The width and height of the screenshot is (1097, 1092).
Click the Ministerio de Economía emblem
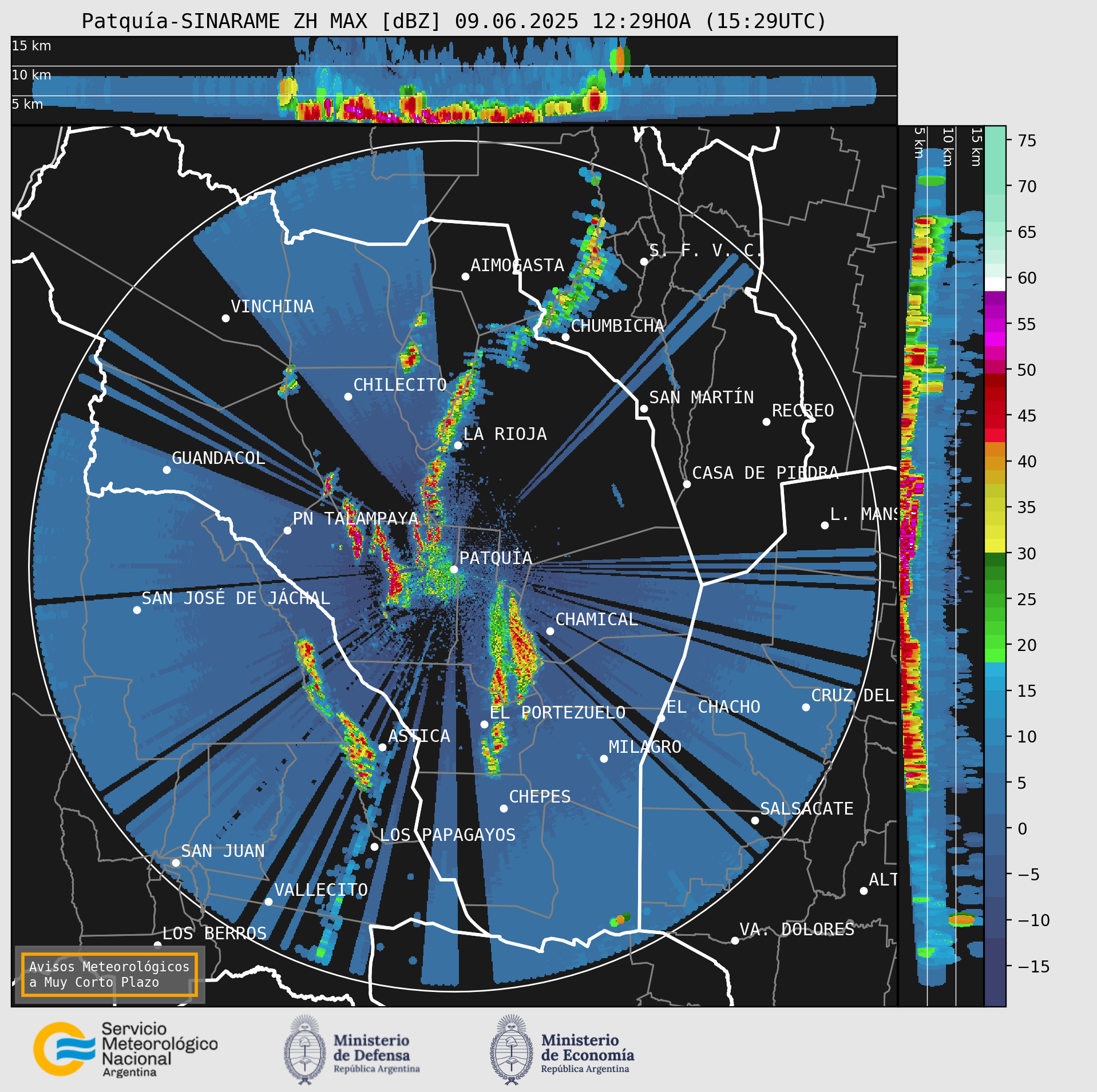point(511,1050)
